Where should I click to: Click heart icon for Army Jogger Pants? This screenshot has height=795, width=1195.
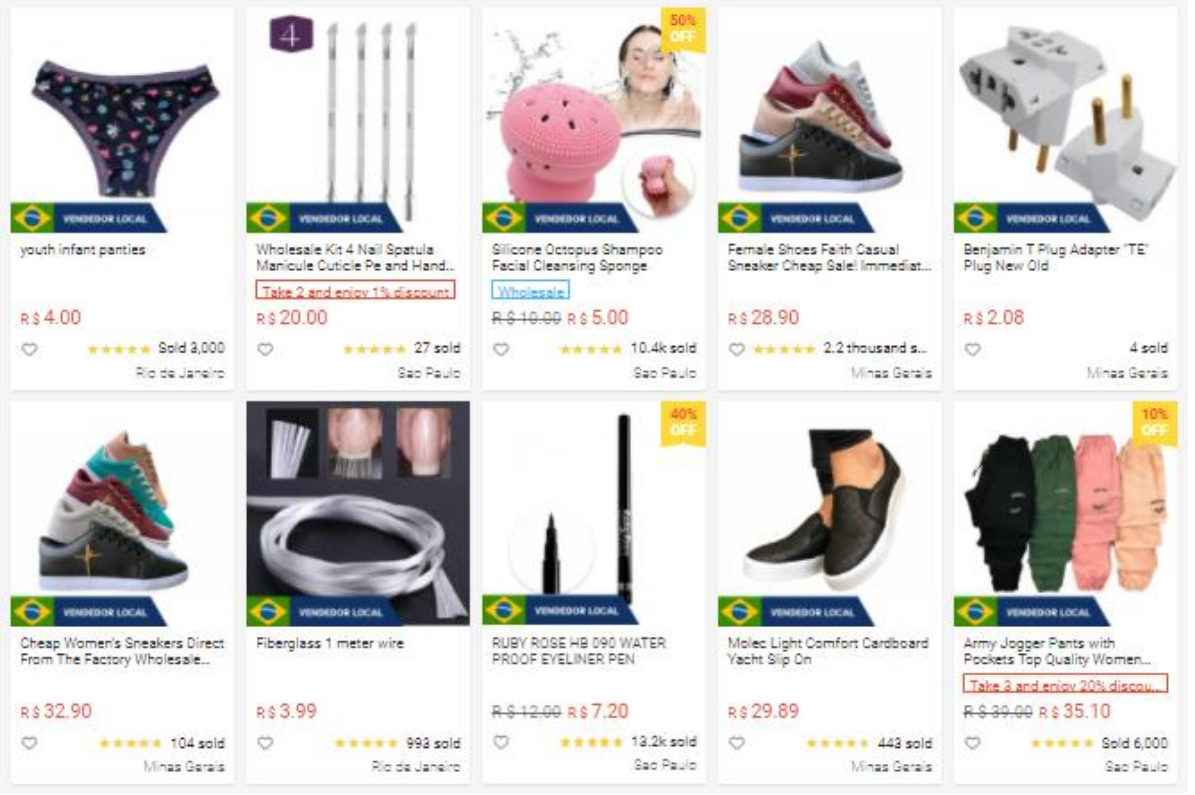pyautogui.click(x=972, y=743)
